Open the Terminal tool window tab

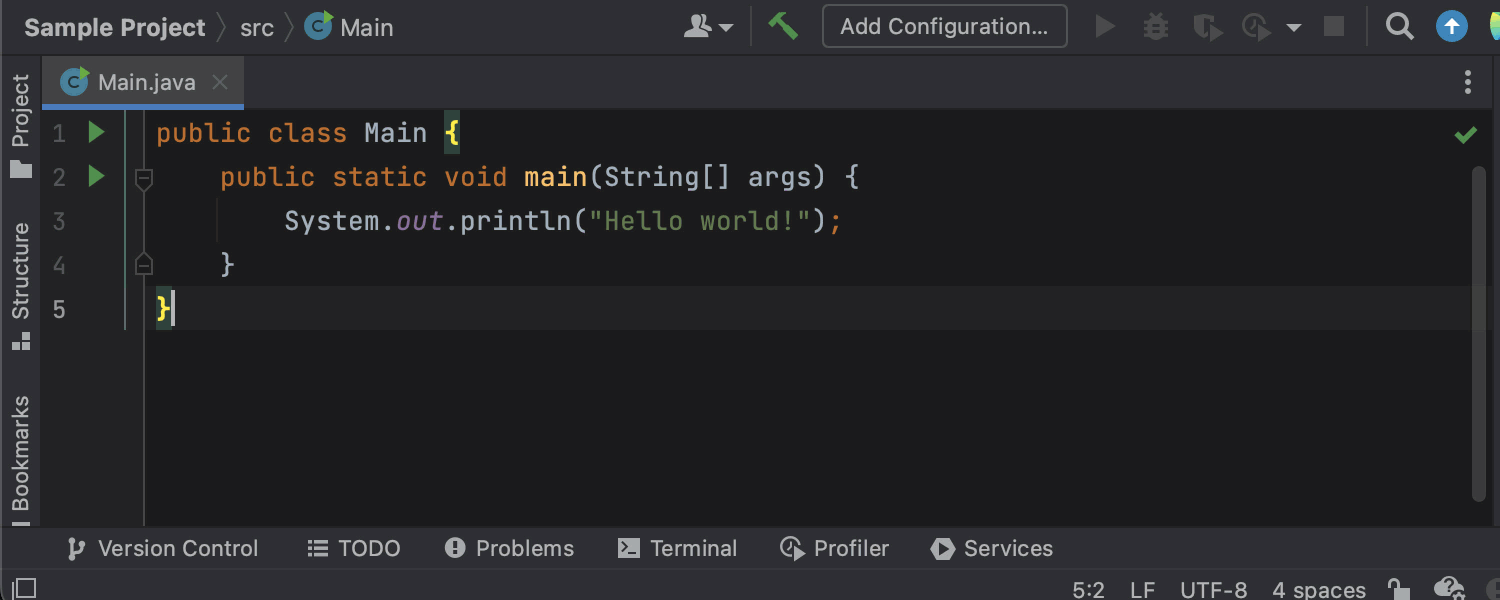point(678,548)
